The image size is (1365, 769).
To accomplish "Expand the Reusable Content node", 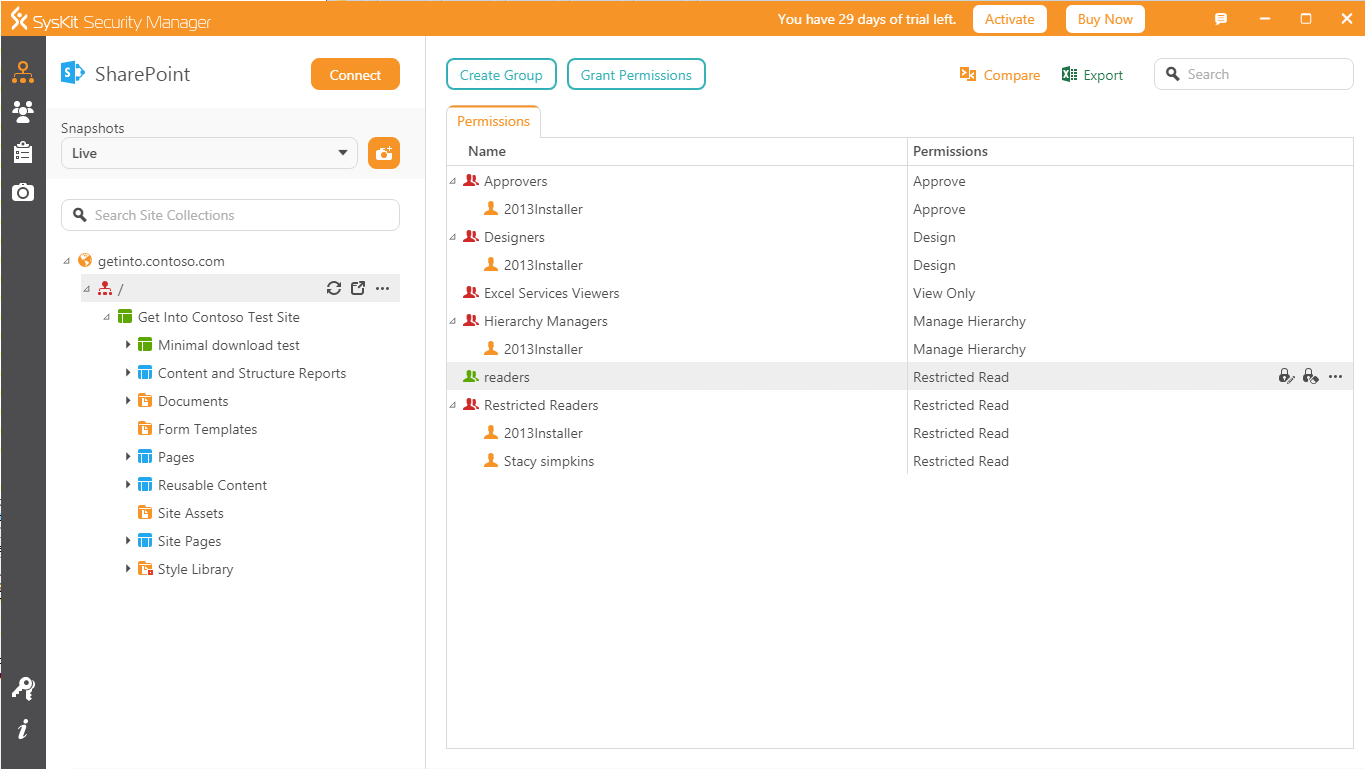I will (x=128, y=485).
